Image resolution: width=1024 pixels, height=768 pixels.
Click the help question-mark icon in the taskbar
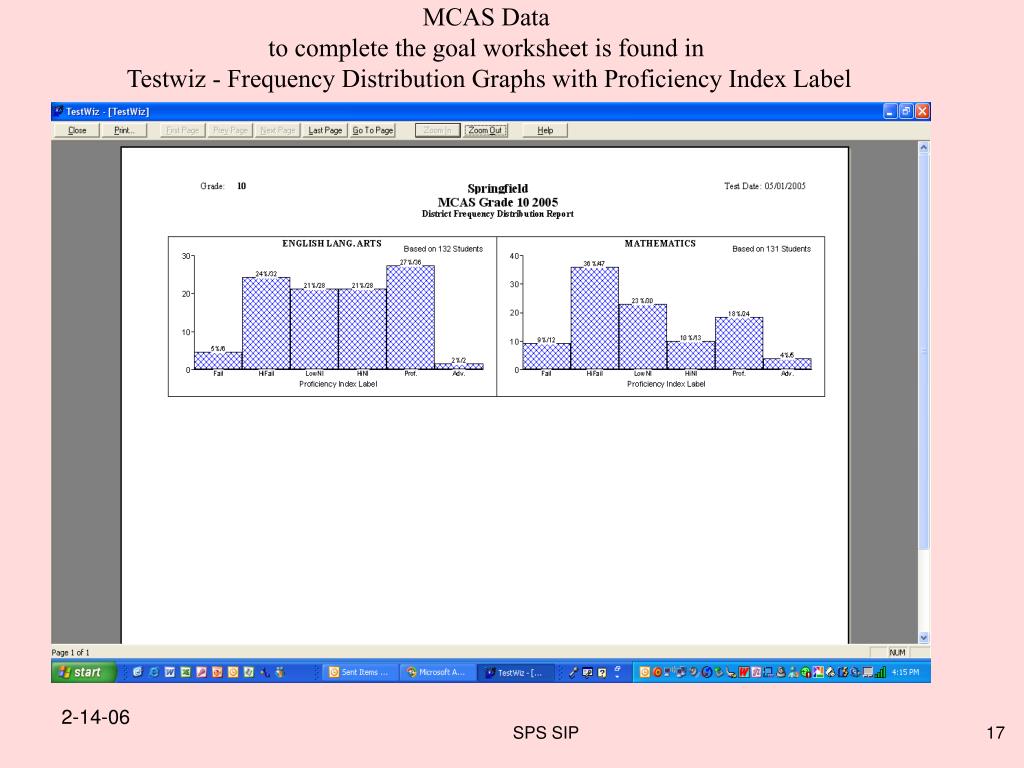click(x=602, y=672)
